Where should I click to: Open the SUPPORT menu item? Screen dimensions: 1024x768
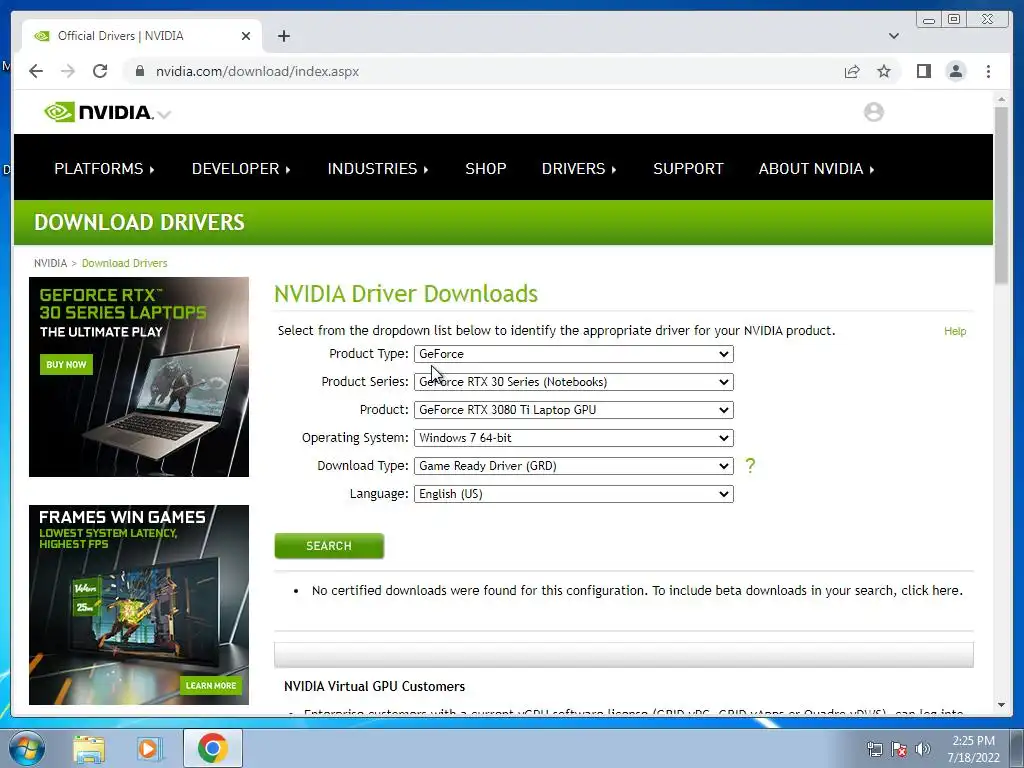pos(688,168)
